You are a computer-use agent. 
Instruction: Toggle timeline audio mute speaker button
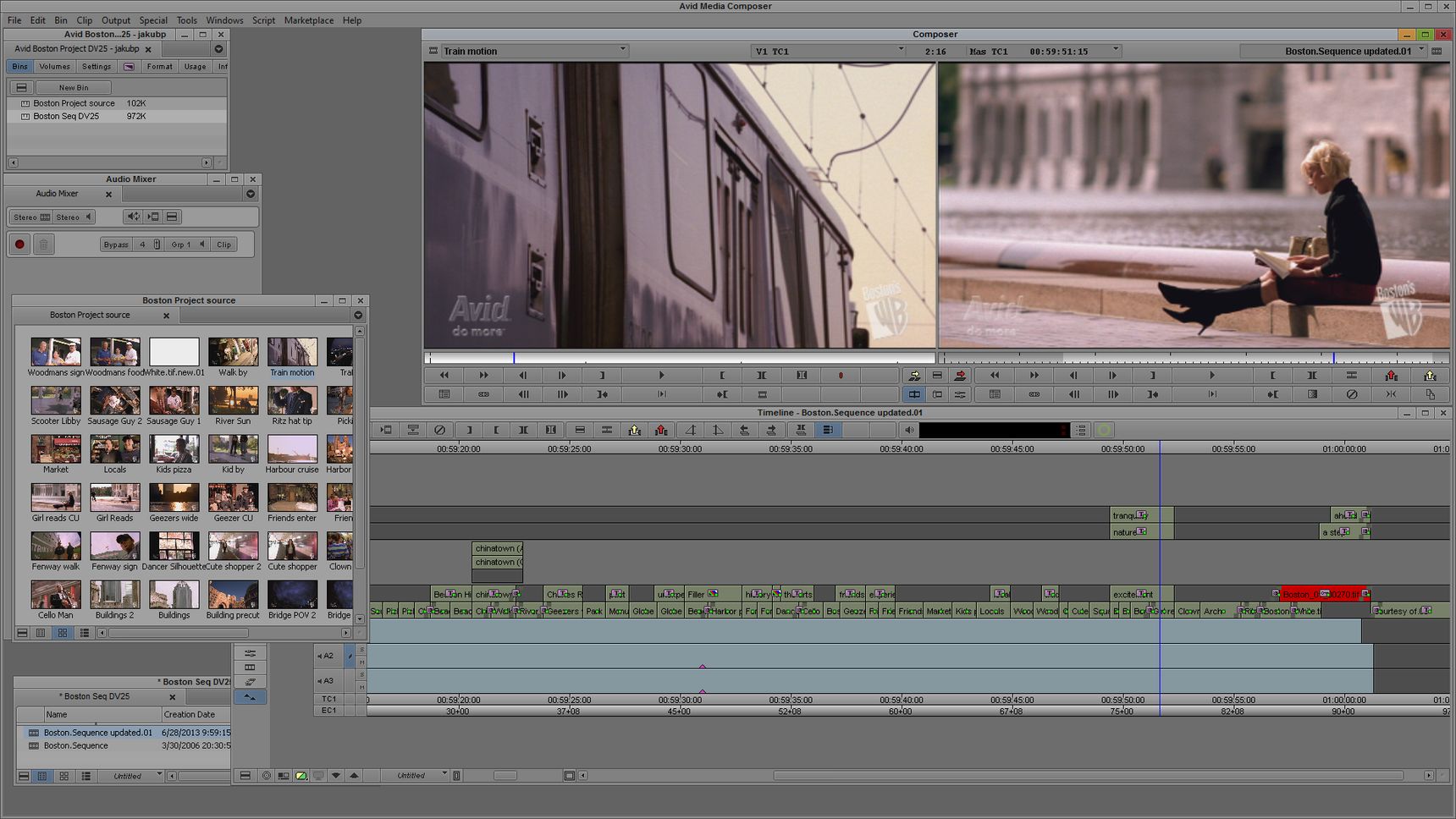point(909,430)
